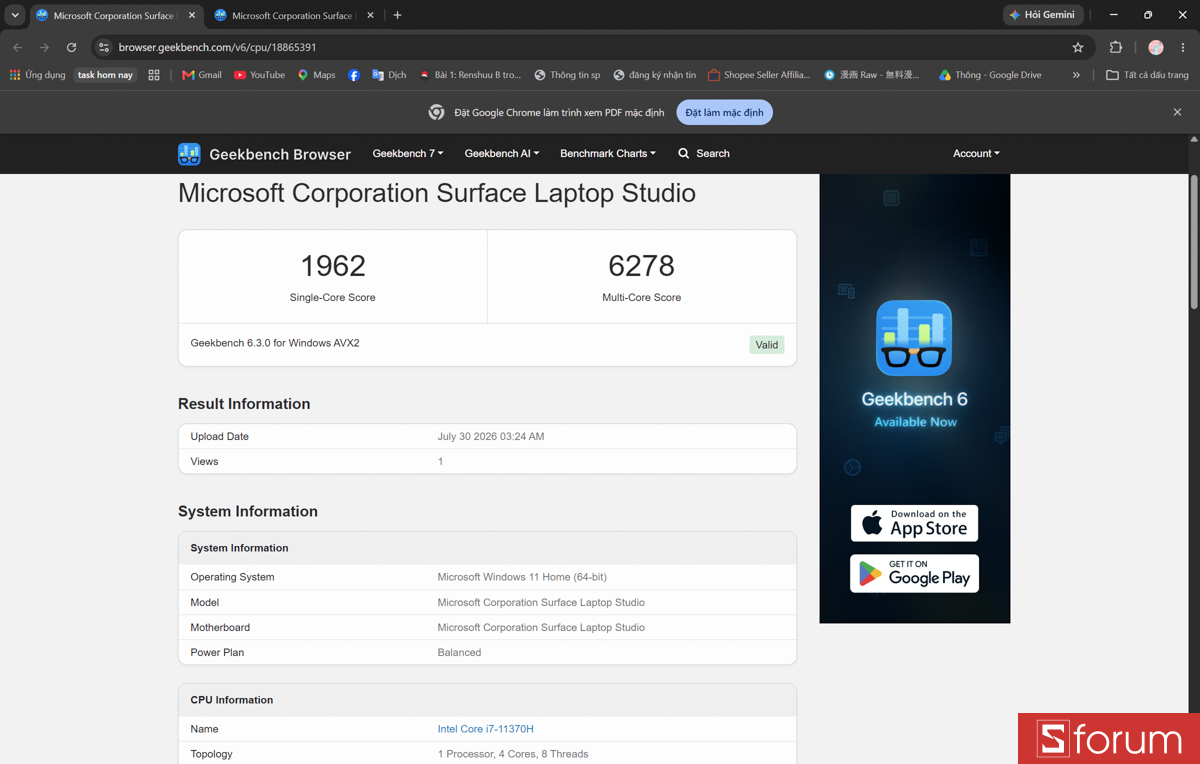Image resolution: width=1200 pixels, height=764 pixels.
Task: Open the Bài 1: Renshuu B bookmark
Action: point(470,75)
